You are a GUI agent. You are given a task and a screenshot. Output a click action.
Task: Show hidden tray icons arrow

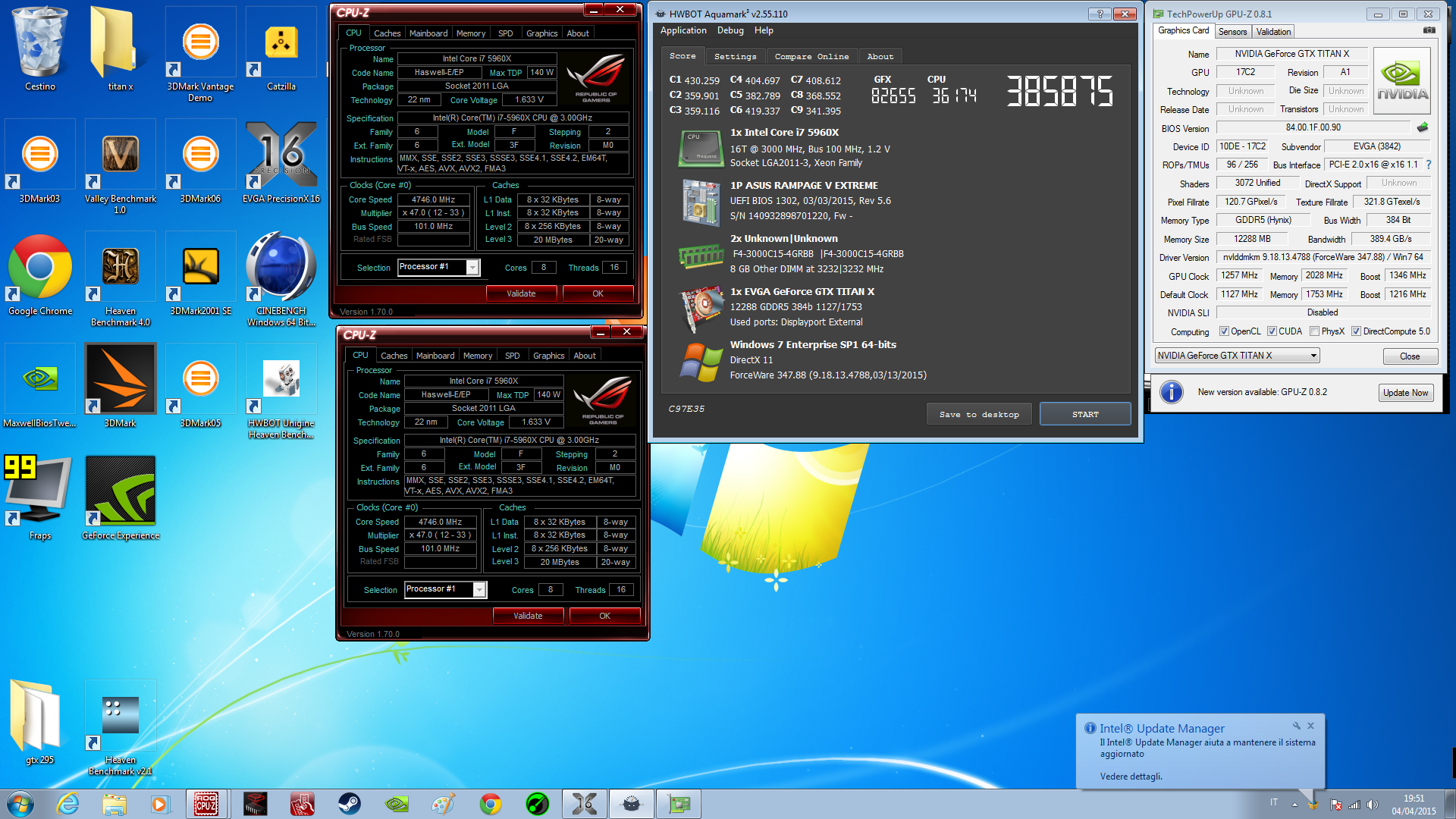tap(1294, 805)
